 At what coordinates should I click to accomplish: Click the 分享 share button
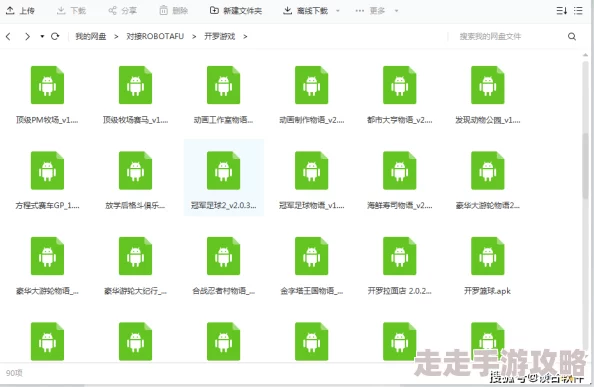click(122, 11)
